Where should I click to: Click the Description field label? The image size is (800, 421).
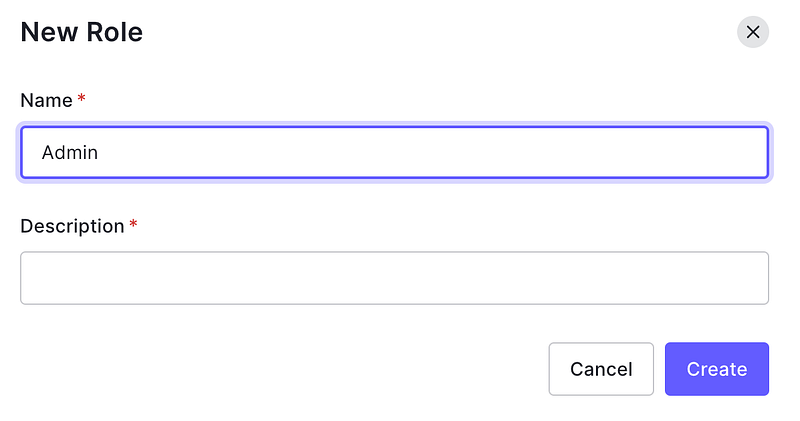(x=72, y=226)
